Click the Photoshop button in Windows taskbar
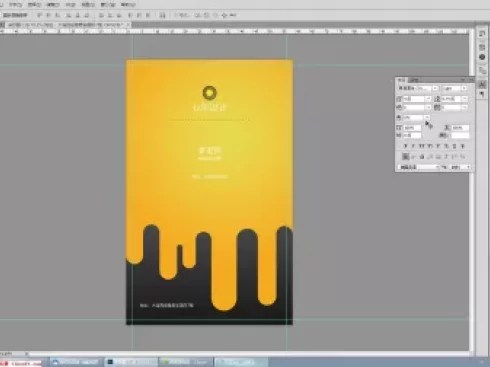The width and height of the screenshot is (490, 367). [132, 362]
